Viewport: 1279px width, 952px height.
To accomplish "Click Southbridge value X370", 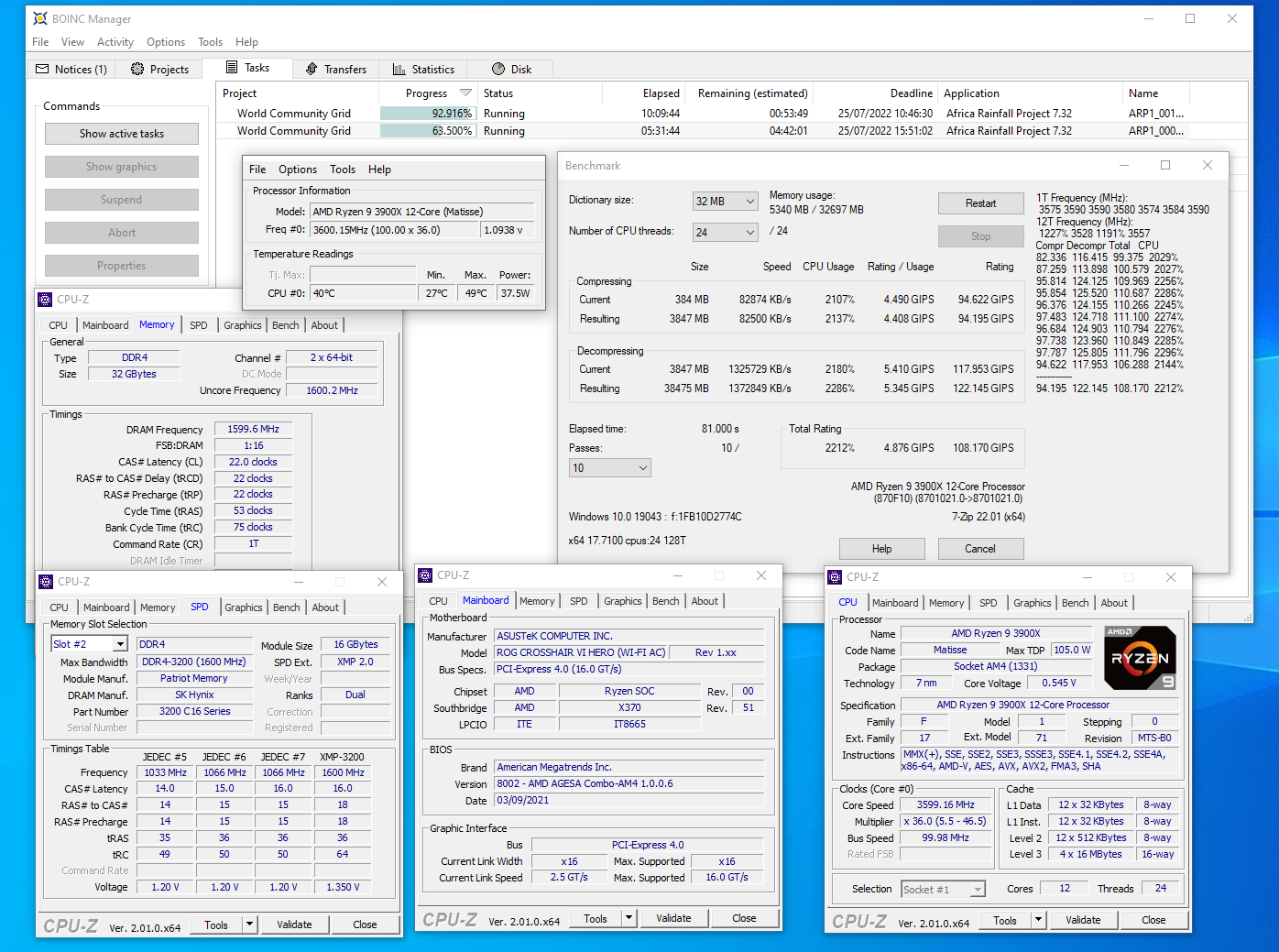I will point(629,707).
